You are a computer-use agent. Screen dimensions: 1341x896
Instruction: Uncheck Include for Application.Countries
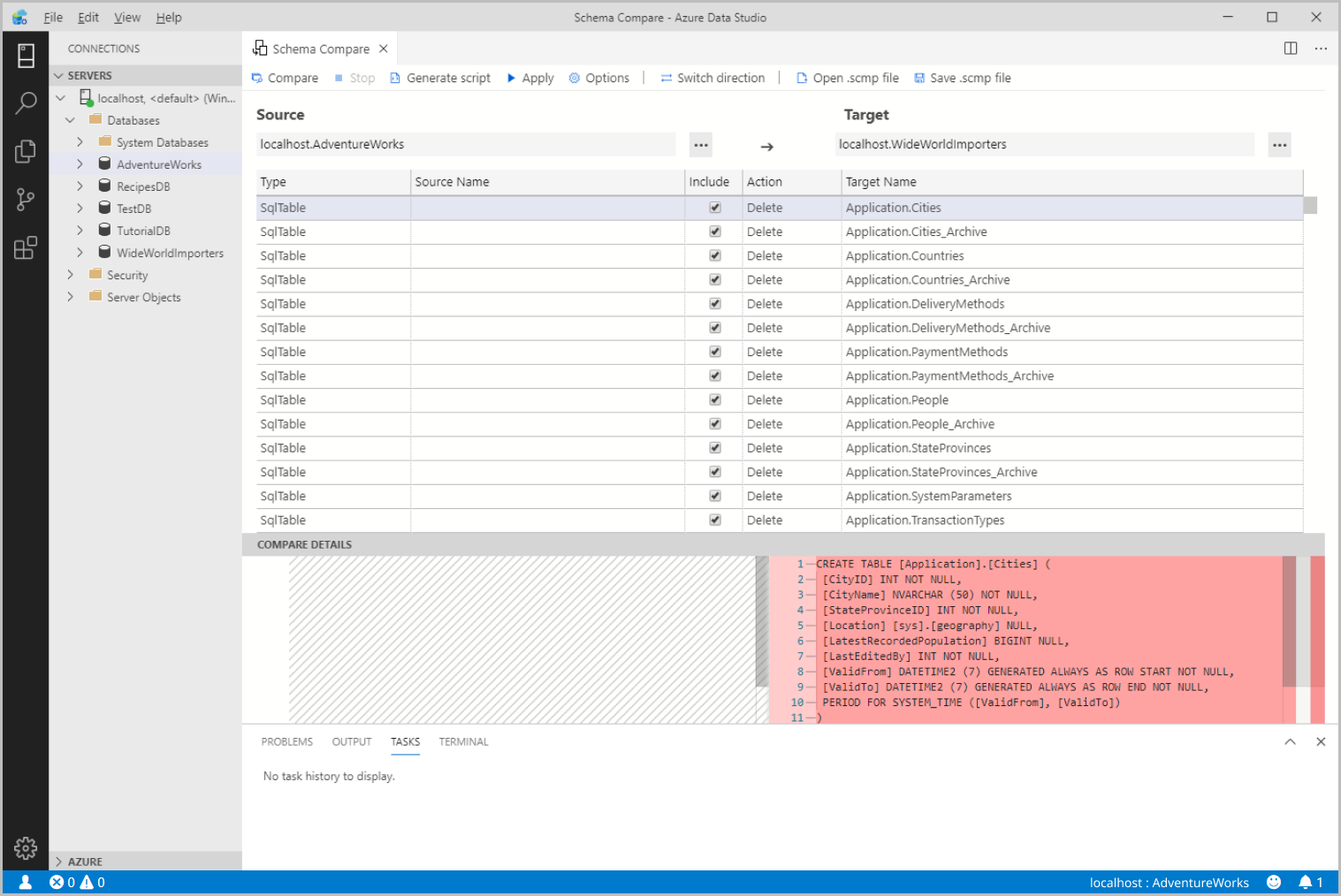click(x=715, y=255)
